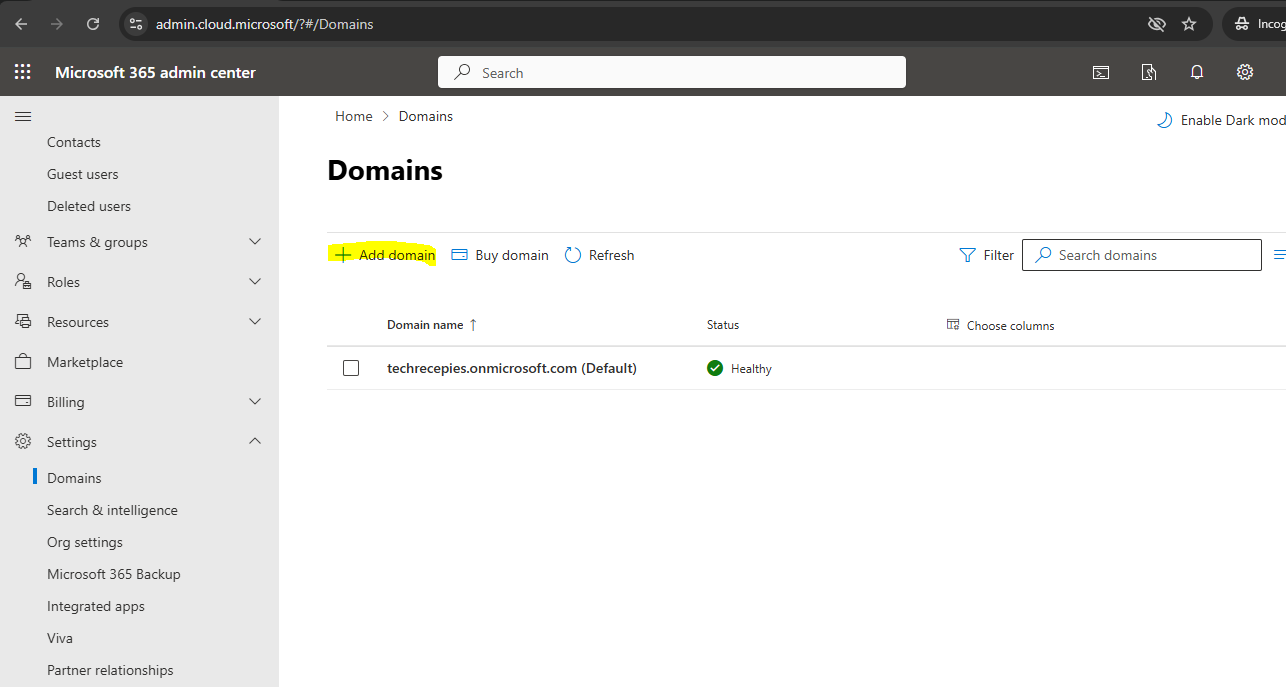Reload the page using browser refresh button
Screen dimensions: 1286x687
(x=93, y=24)
